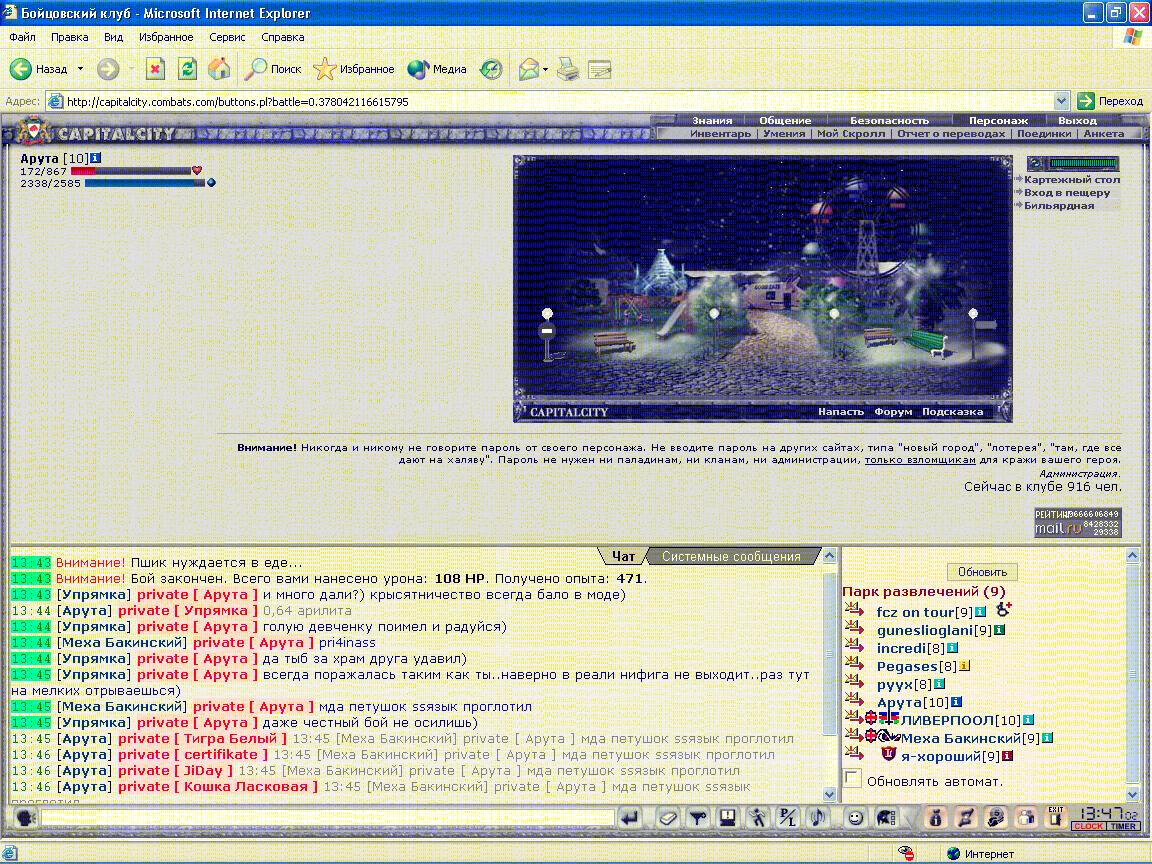Click the red HP bar of Арута

(131, 171)
